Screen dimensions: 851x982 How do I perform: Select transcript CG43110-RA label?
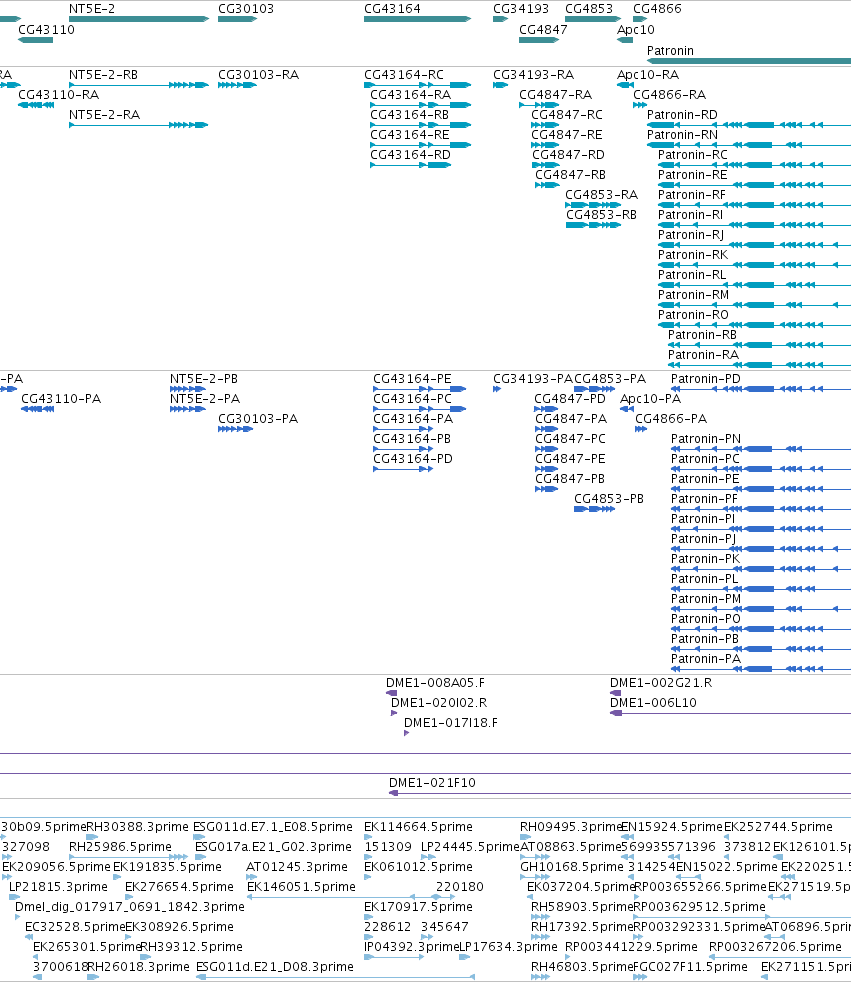[x=58, y=95]
